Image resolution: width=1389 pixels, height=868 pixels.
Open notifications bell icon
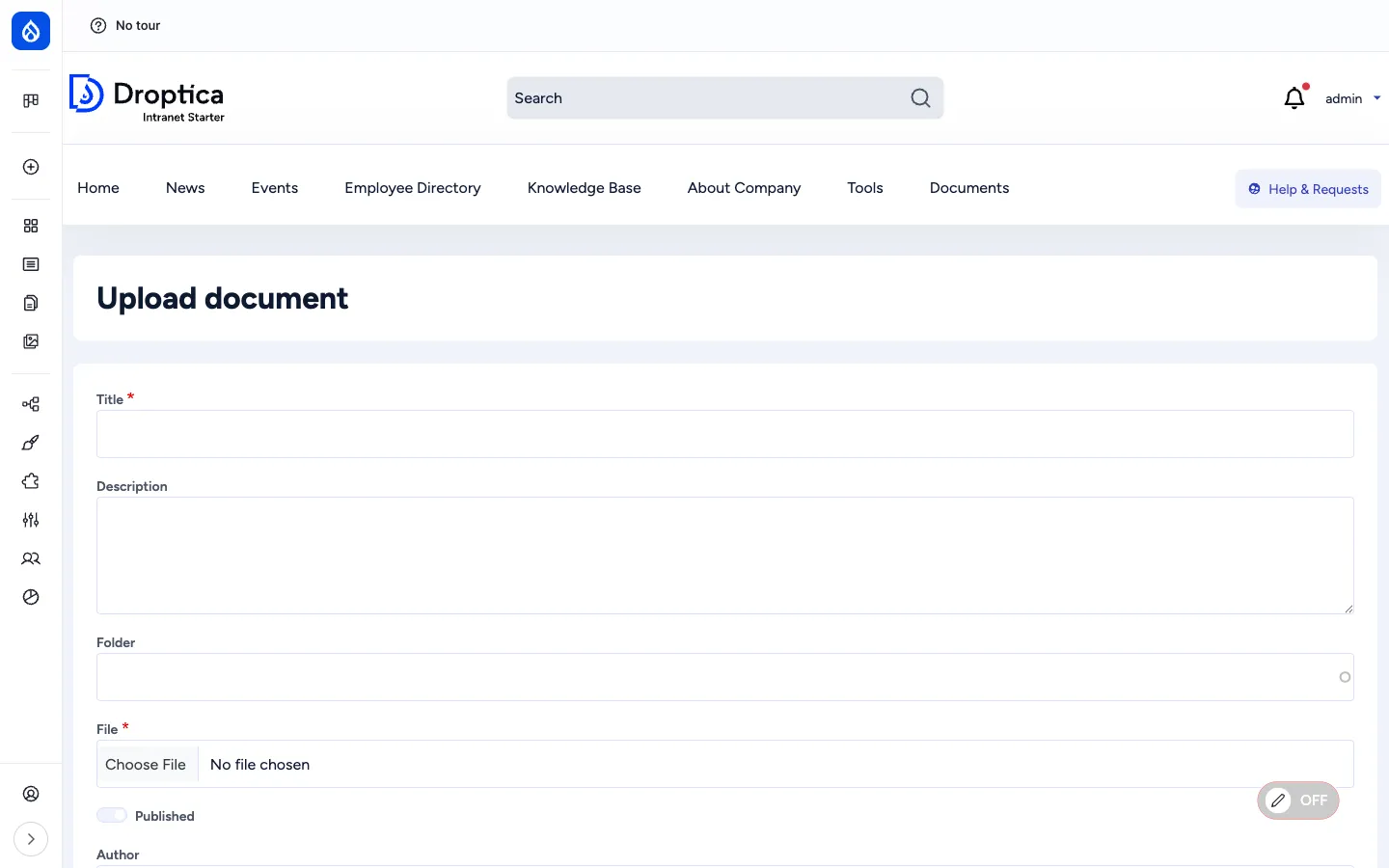1294,97
